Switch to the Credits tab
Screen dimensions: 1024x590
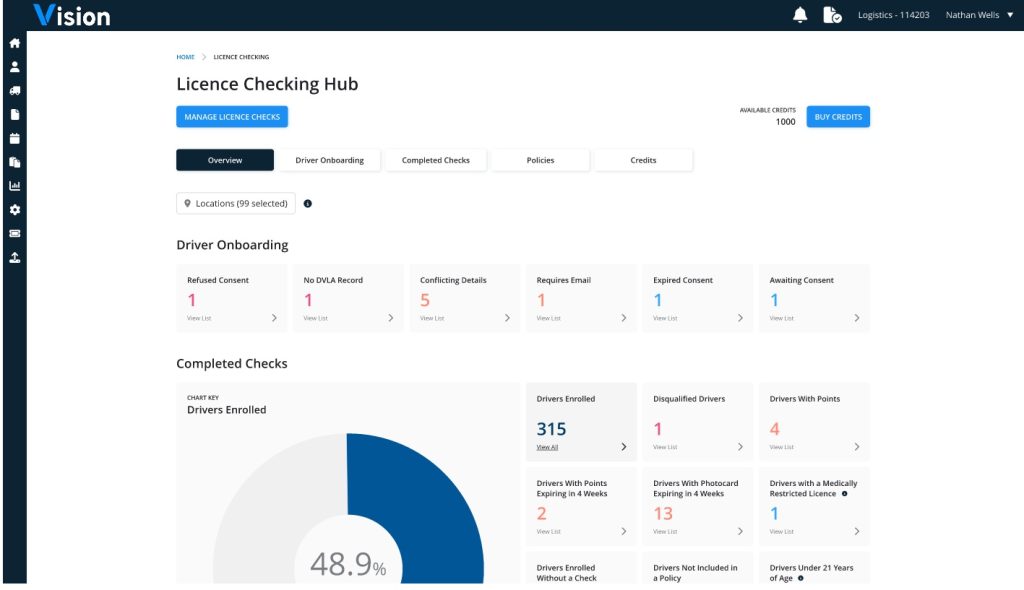tap(643, 160)
